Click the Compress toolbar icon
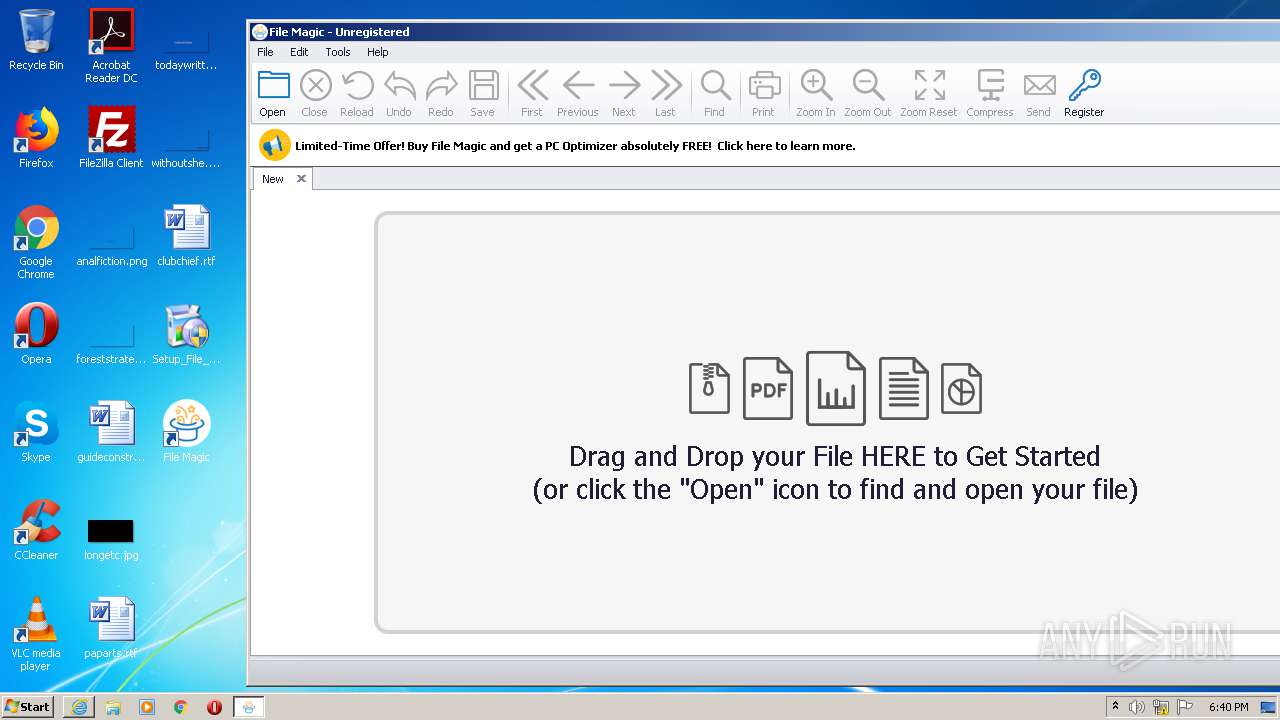Image resolution: width=1280 pixels, height=720 pixels. pyautogui.click(x=991, y=86)
